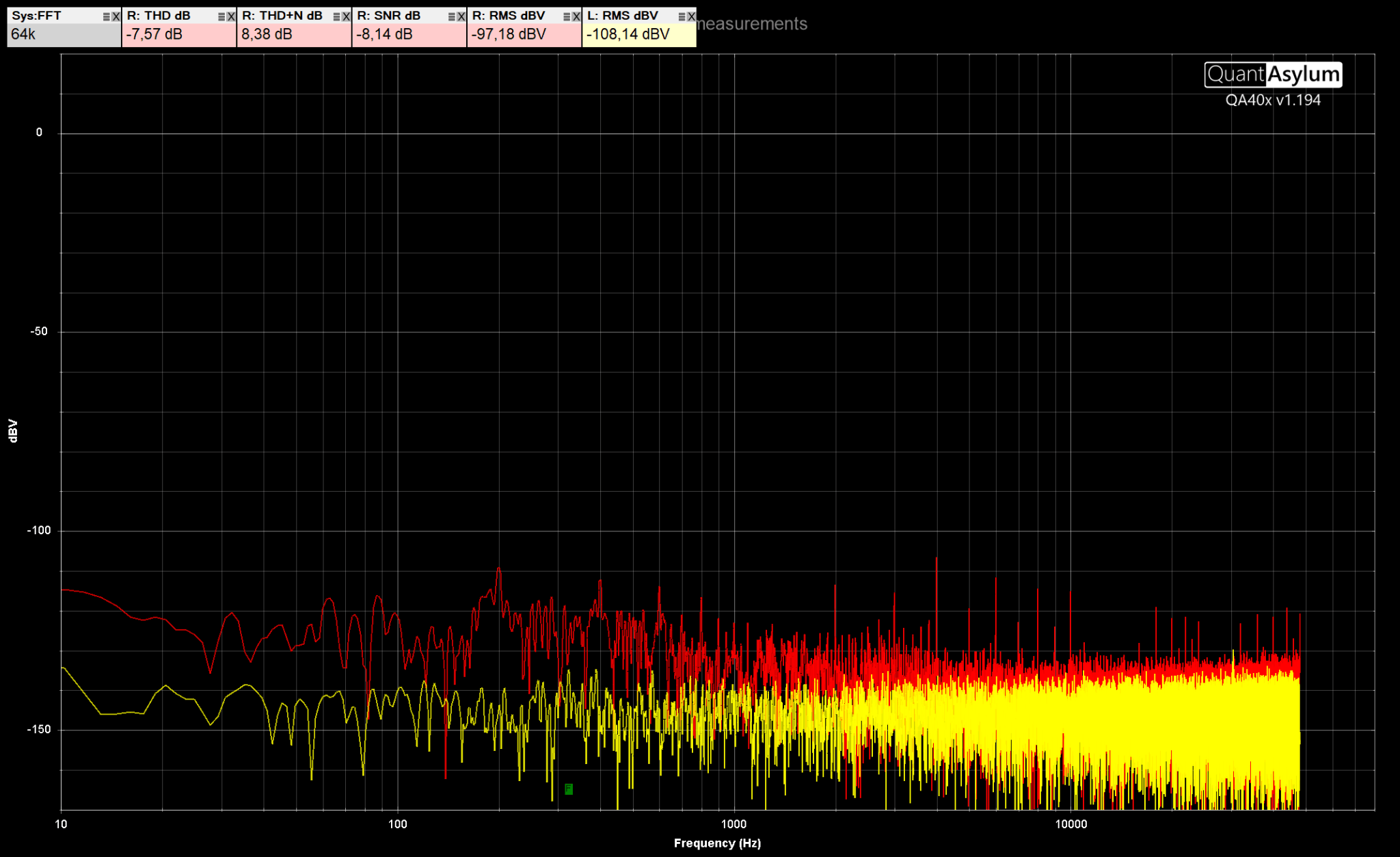1400x857 pixels.
Task: Click the R: THD+N dB tile title
Action: click(x=282, y=16)
